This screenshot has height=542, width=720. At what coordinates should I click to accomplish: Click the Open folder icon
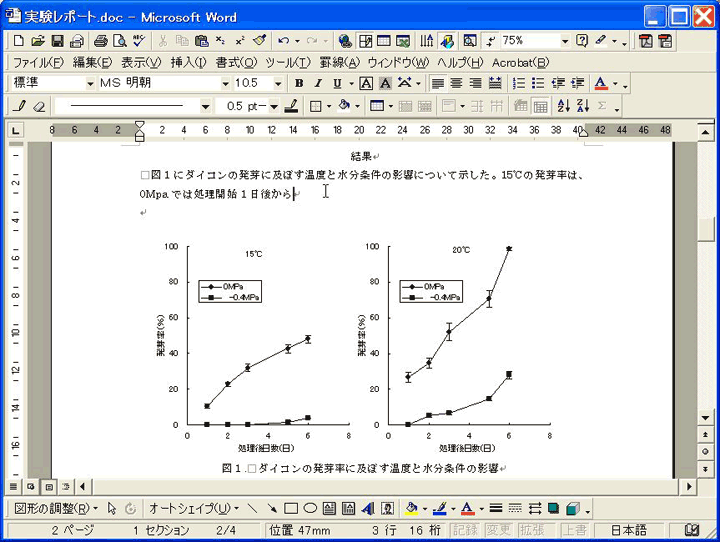point(38,41)
